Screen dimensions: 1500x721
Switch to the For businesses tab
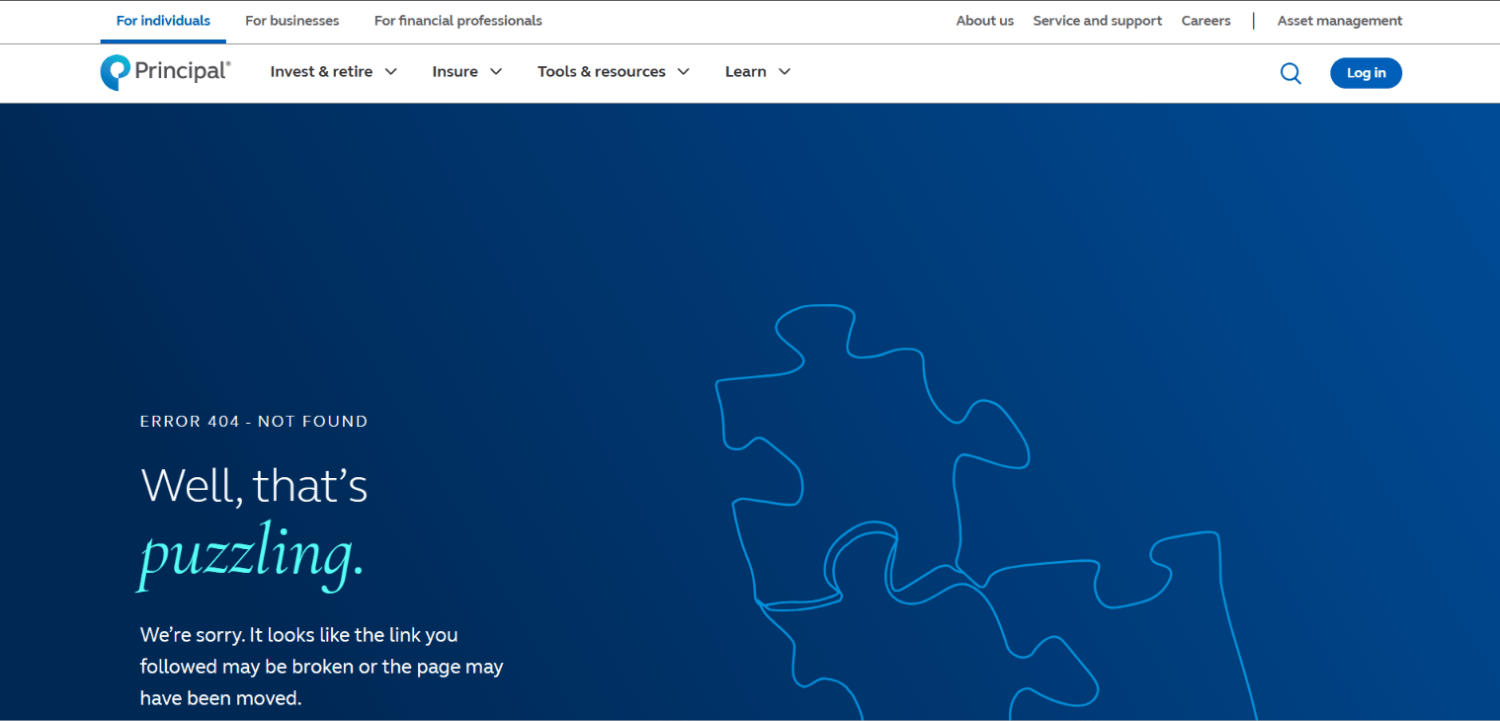point(292,21)
